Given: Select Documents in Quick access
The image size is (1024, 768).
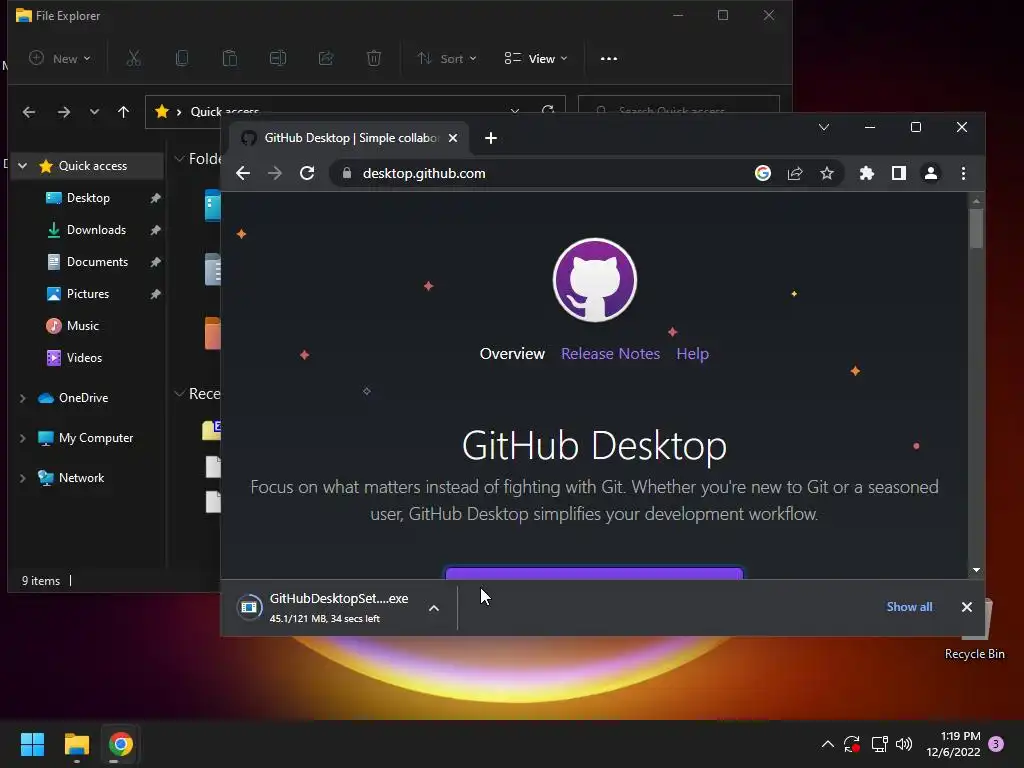Looking at the screenshot, I should pos(97,262).
